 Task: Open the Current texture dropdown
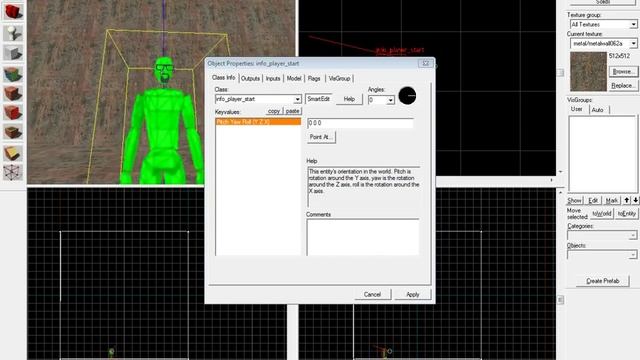click(633, 43)
